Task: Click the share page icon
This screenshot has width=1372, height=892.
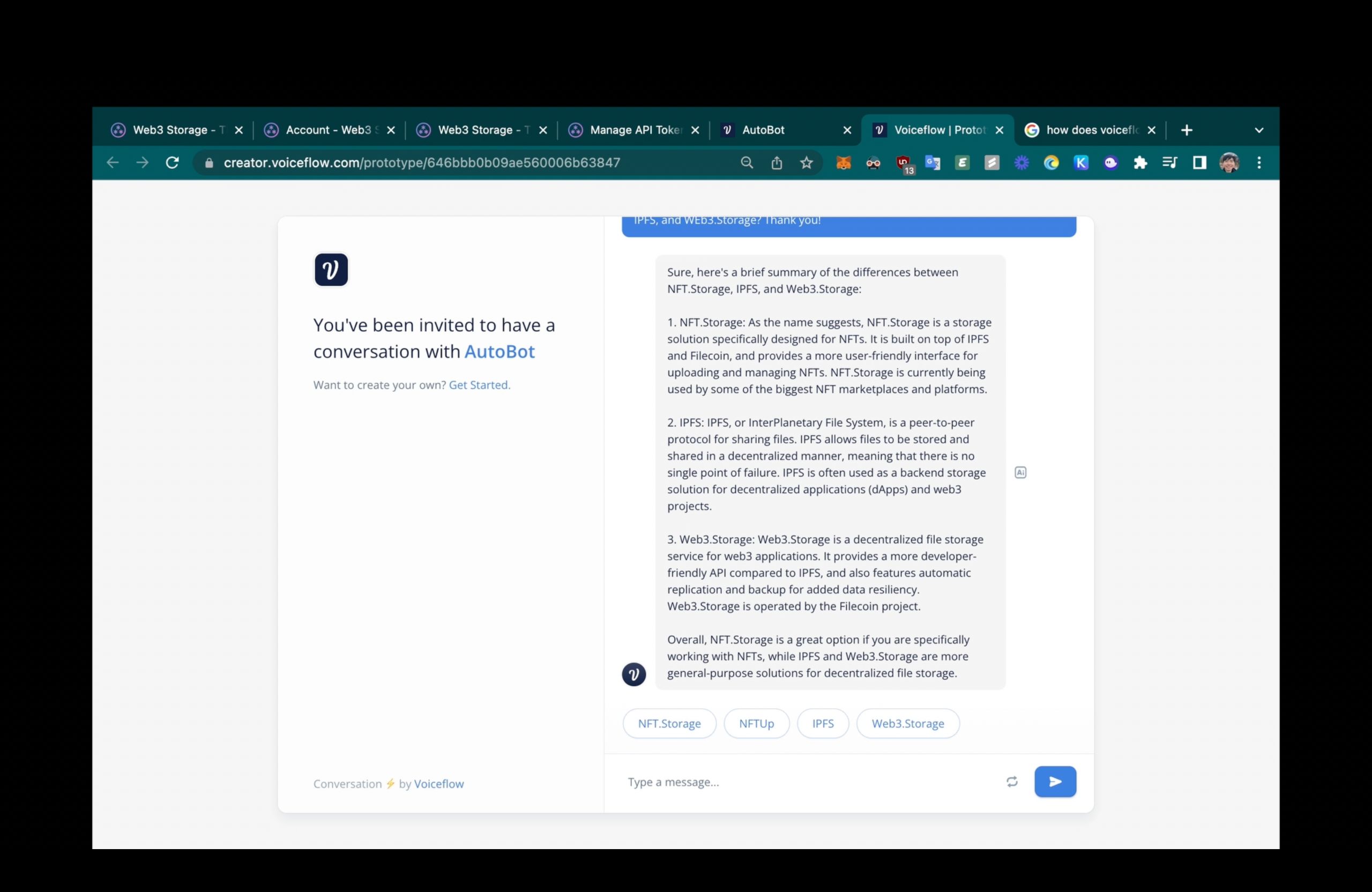Action: [x=777, y=162]
